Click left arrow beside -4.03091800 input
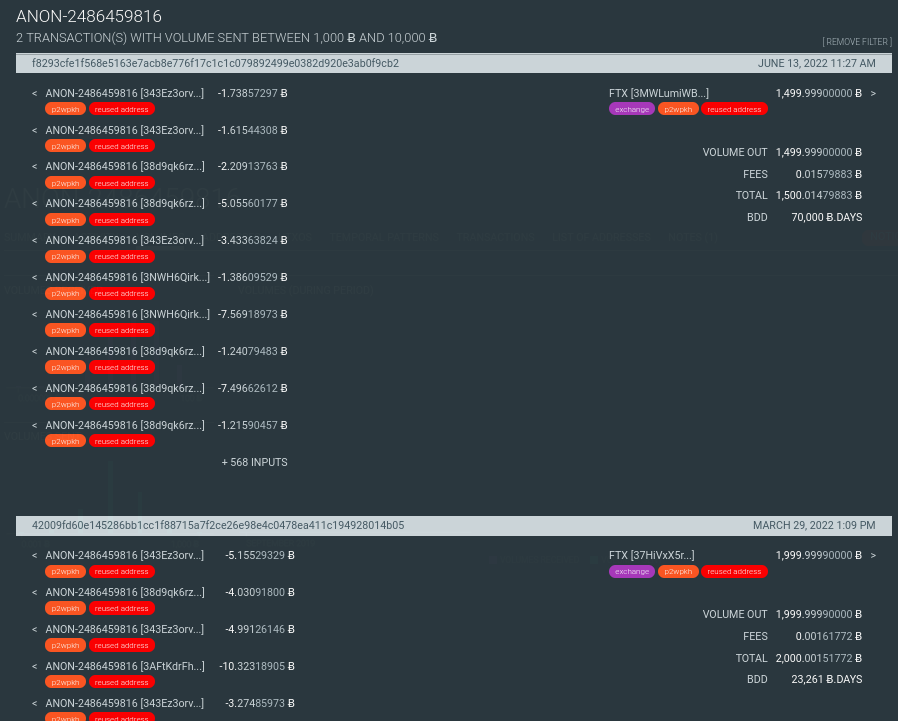 pos(34,593)
